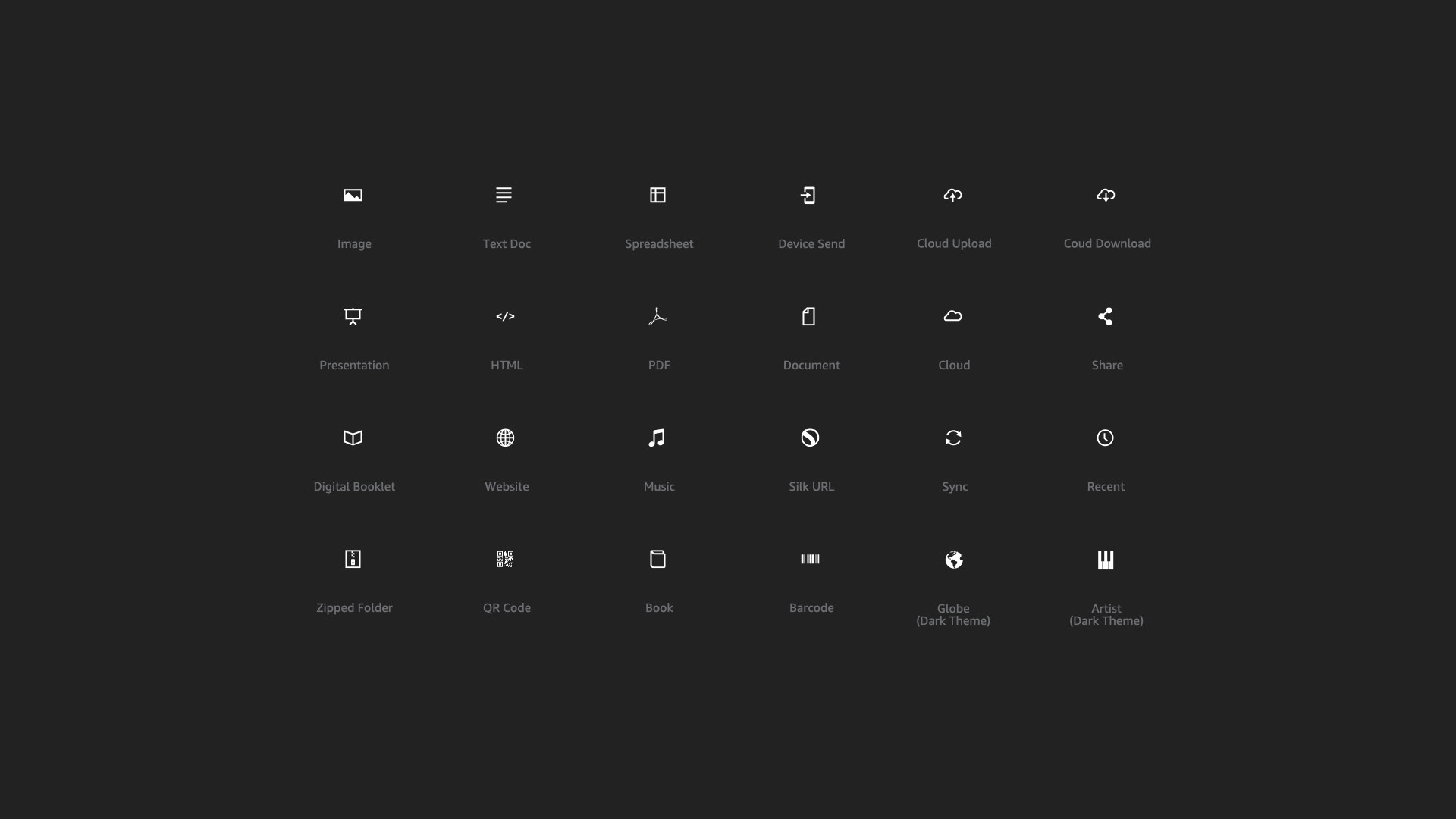Select the PDF icon

point(657,316)
